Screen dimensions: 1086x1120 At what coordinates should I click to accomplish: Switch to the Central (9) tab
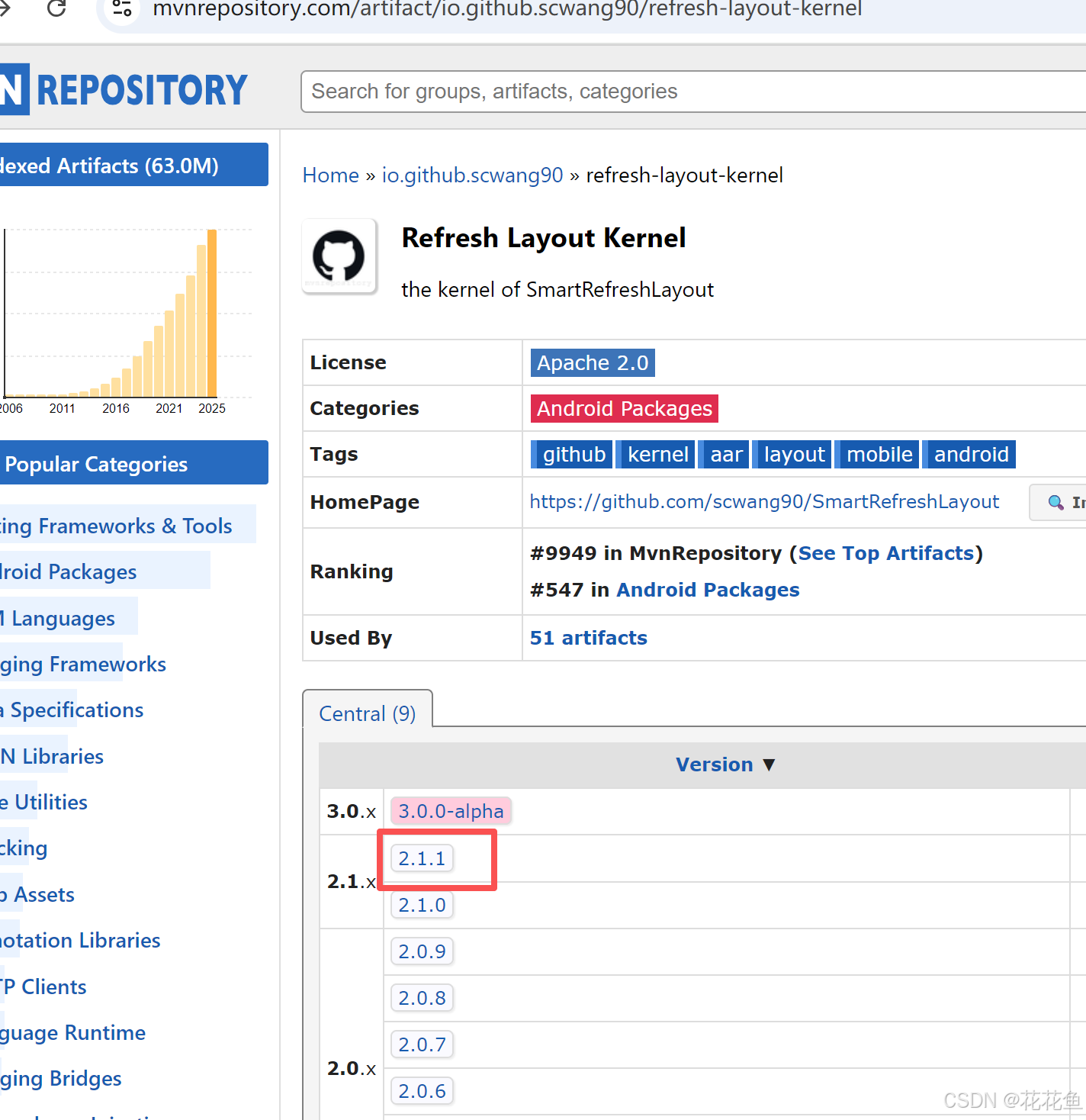point(368,713)
